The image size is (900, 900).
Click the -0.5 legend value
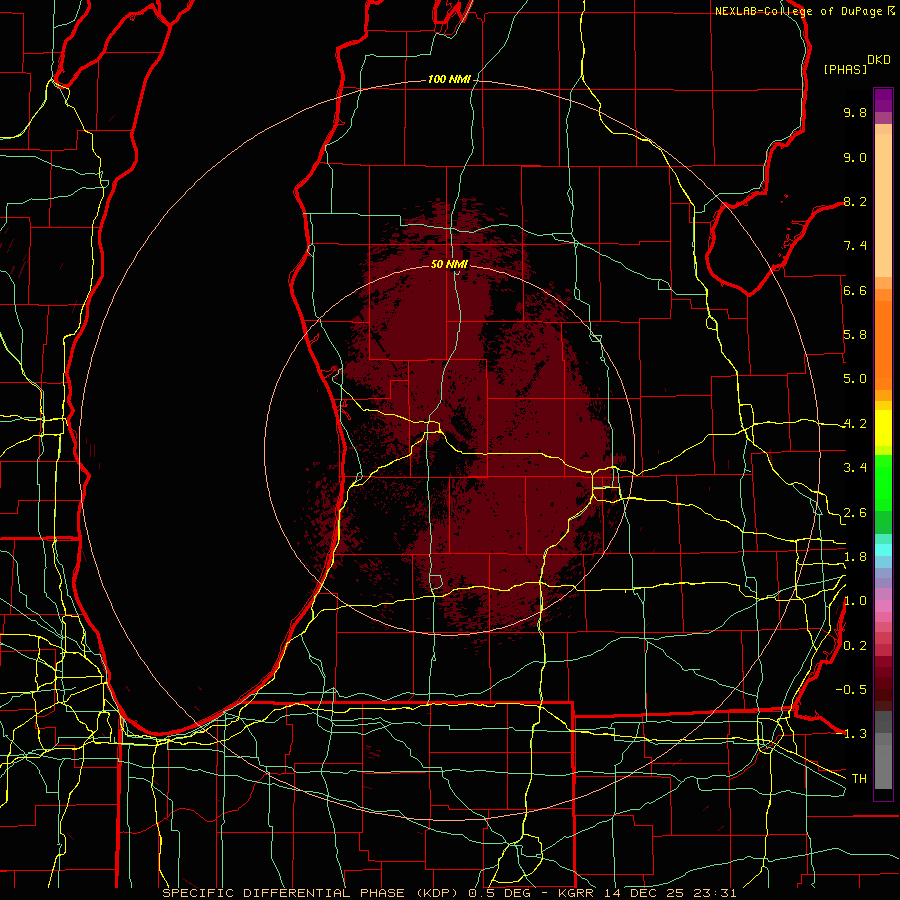851,690
